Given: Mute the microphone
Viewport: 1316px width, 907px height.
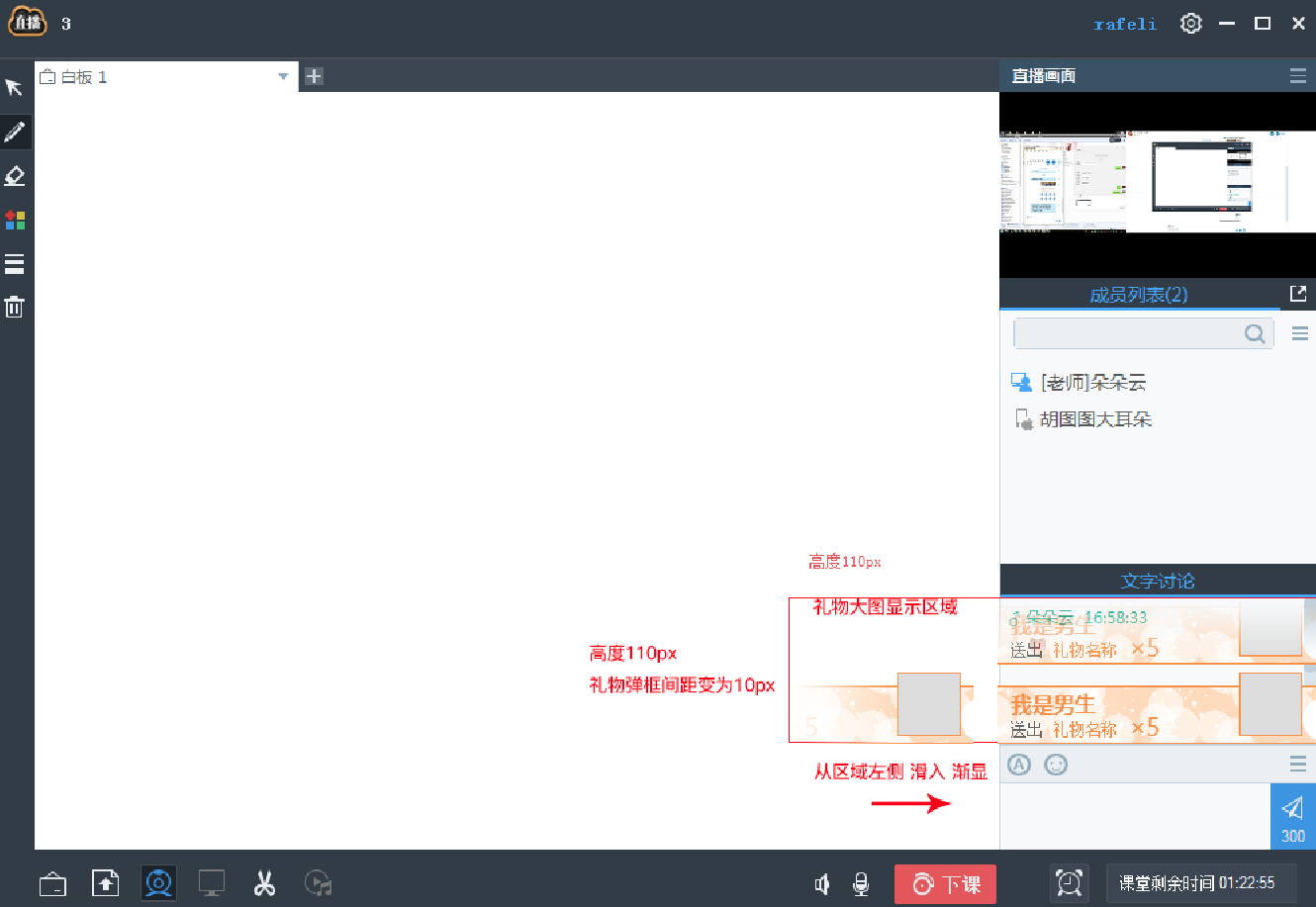Looking at the screenshot, I should pyautogui.click(x=861, y=883).
